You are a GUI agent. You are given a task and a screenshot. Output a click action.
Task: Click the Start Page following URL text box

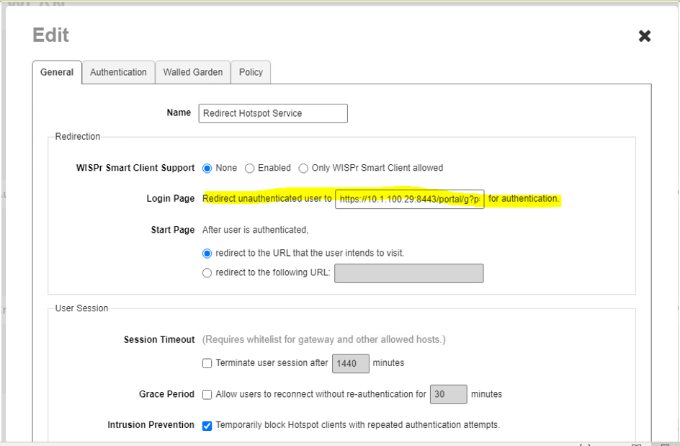point(408,273)
